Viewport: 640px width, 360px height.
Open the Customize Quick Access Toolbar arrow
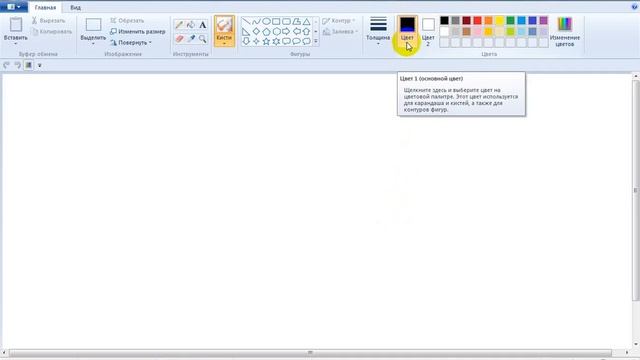(x=40, y=65)
